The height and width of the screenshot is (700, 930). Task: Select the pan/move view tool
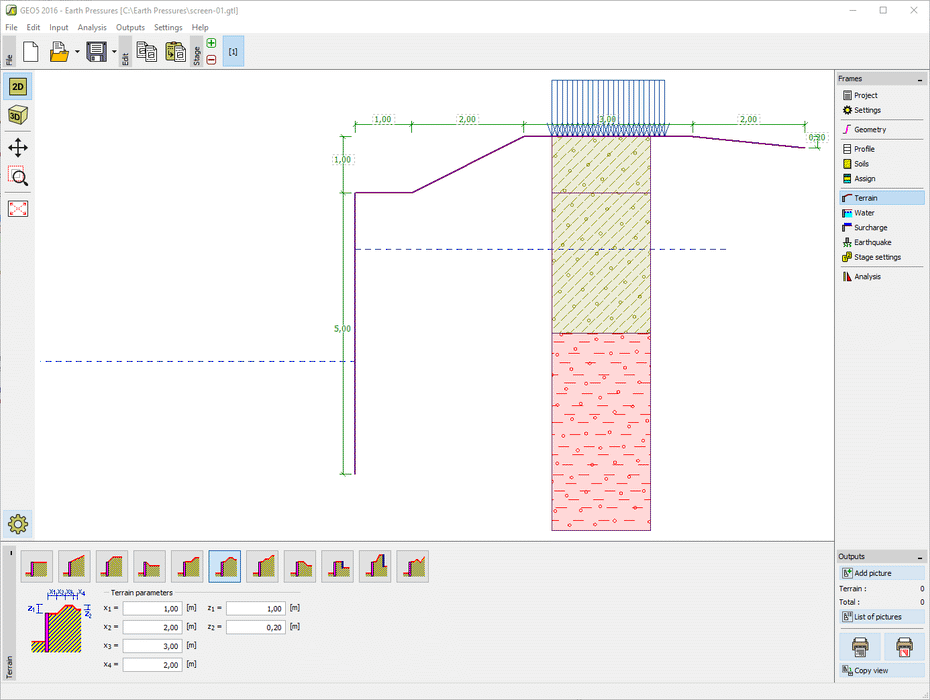18,148
